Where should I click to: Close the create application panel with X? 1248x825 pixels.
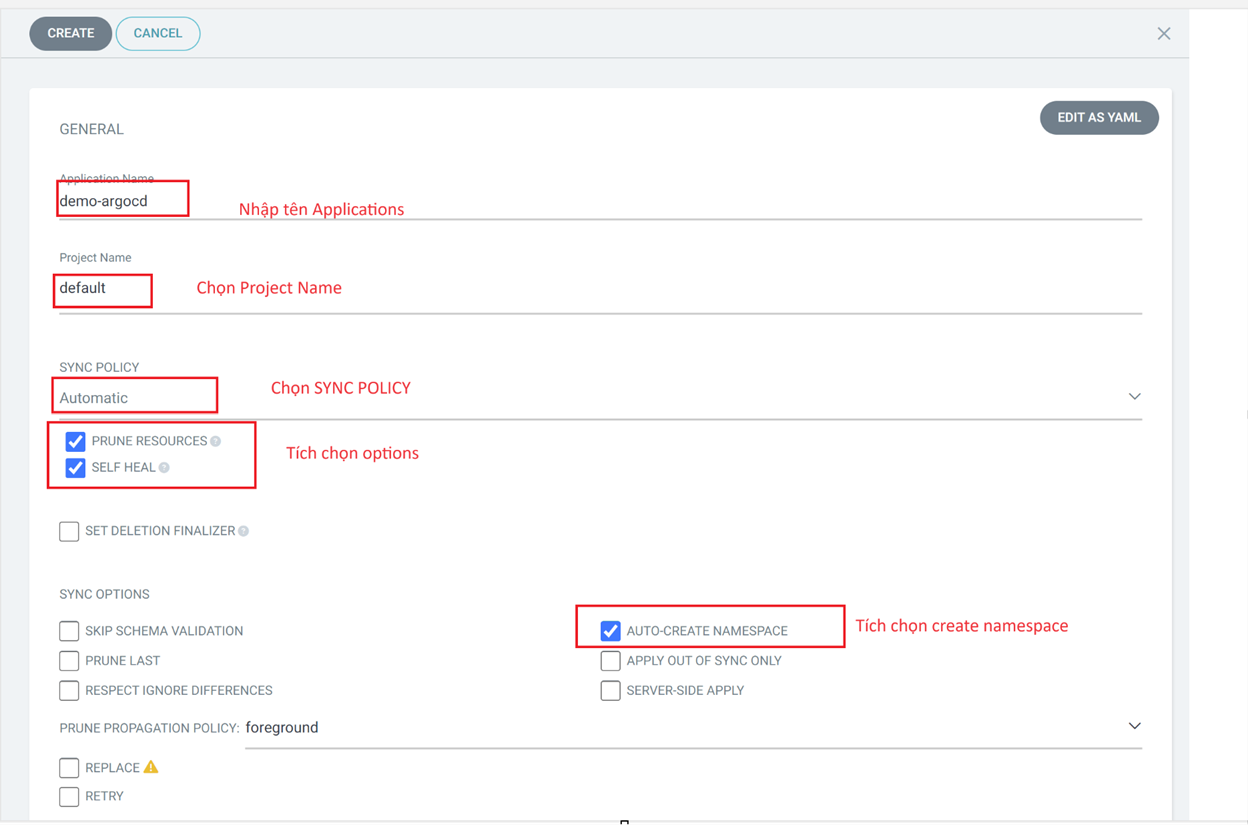(1163, 34)
